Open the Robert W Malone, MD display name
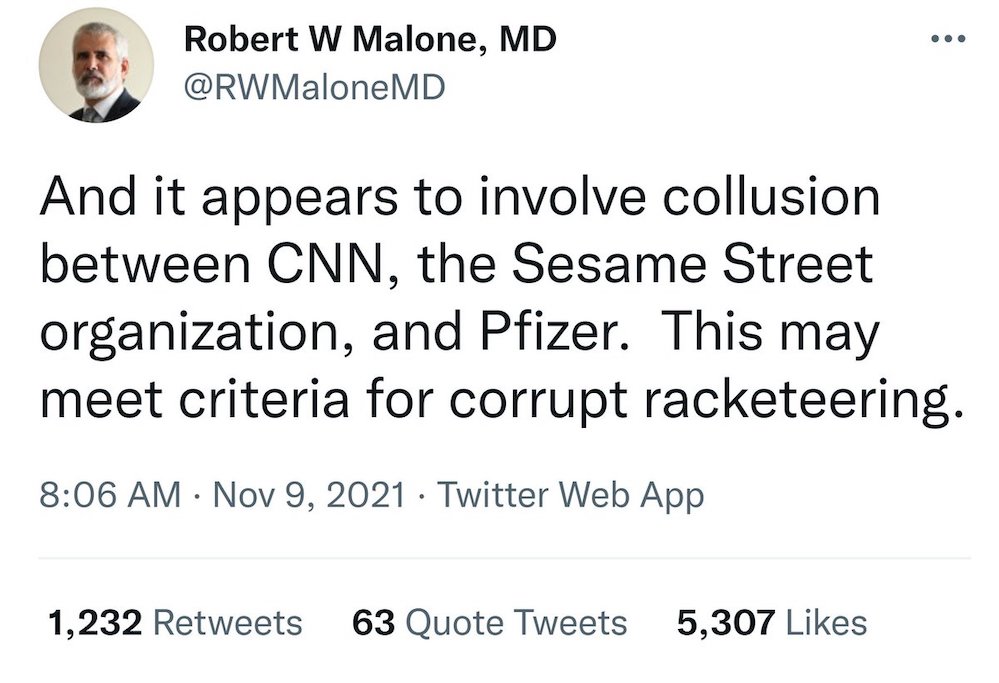The width and height of the screenshot is (999, 683). pyautogui.click(x=371, y=40)
